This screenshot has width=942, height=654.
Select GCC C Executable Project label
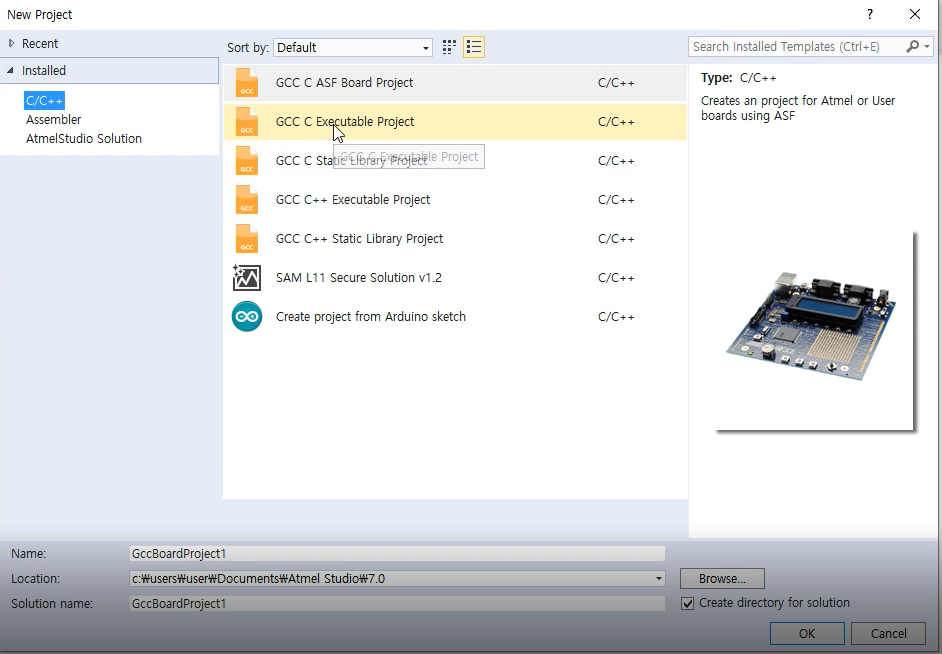[x=345, y=121]
